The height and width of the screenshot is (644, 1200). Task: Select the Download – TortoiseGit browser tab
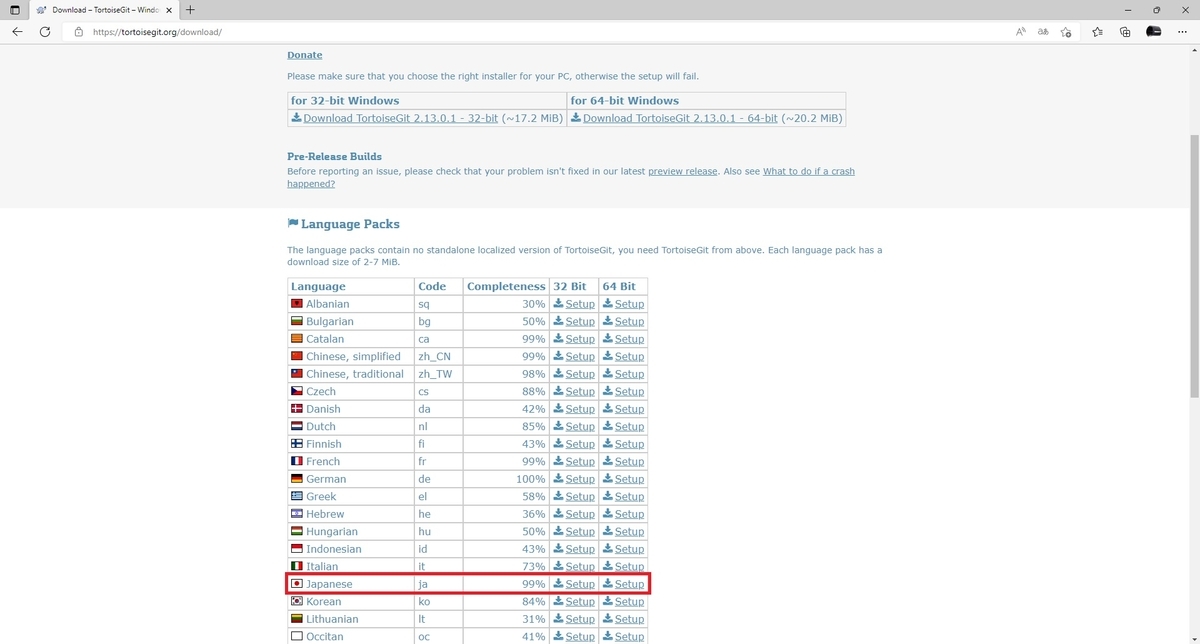[105, 10]
